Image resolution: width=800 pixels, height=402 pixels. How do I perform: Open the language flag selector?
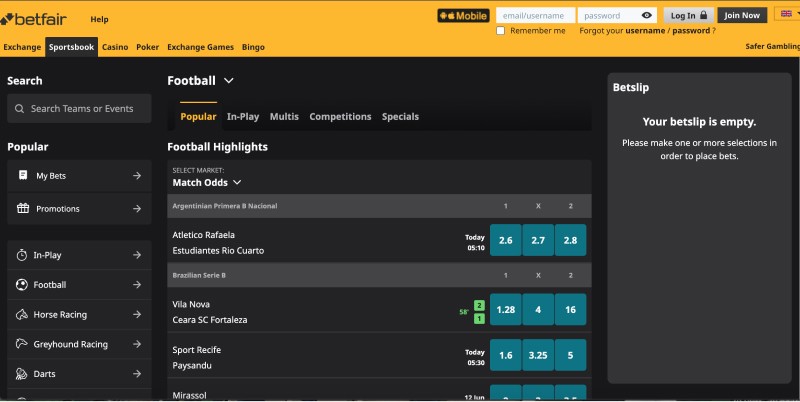tap(787, 14)
